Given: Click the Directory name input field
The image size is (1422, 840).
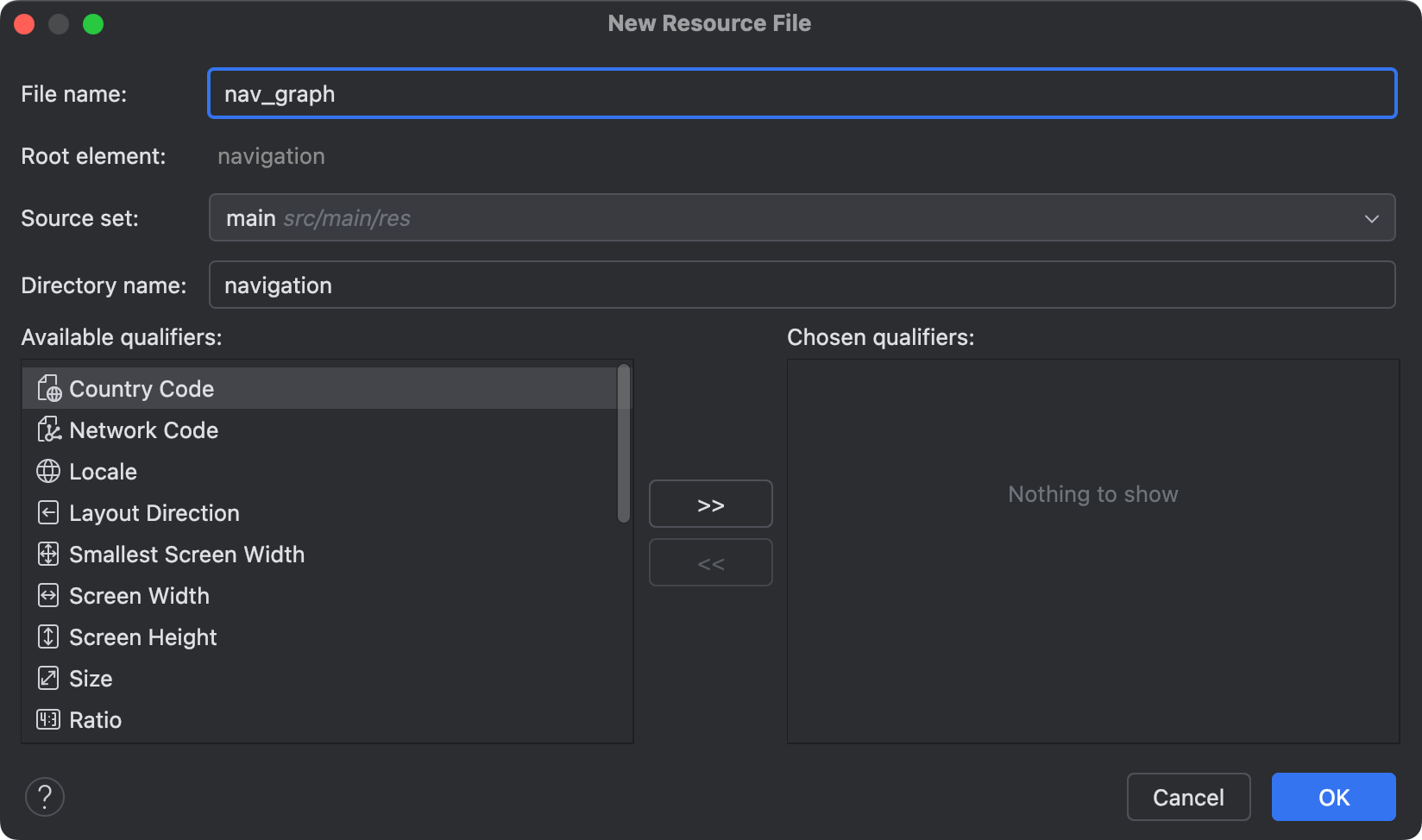Looking at the screenshot, I should coord(801,285).
